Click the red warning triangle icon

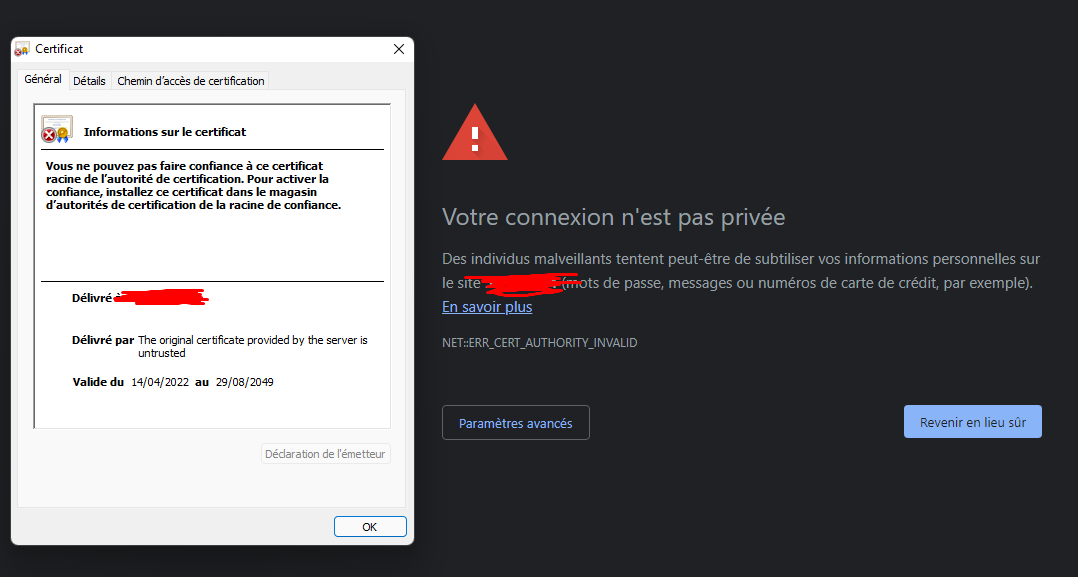[x=475, y=131]
